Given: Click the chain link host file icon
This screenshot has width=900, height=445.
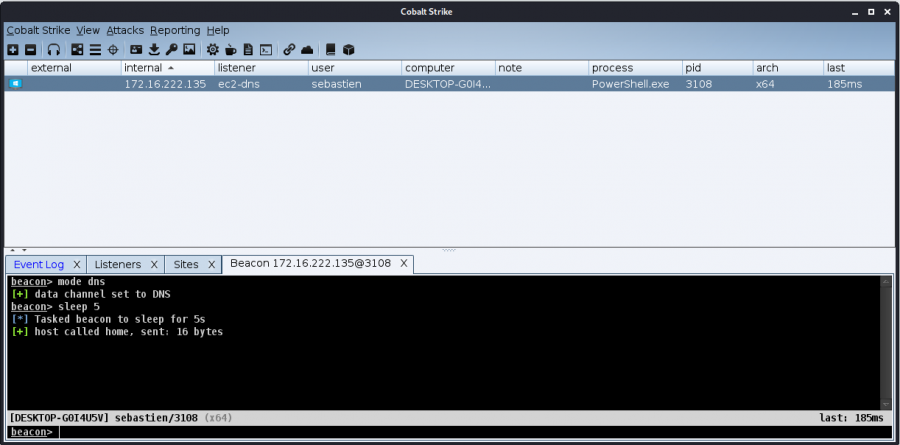Looking at the screenshot, I should [x=289, y=49].
